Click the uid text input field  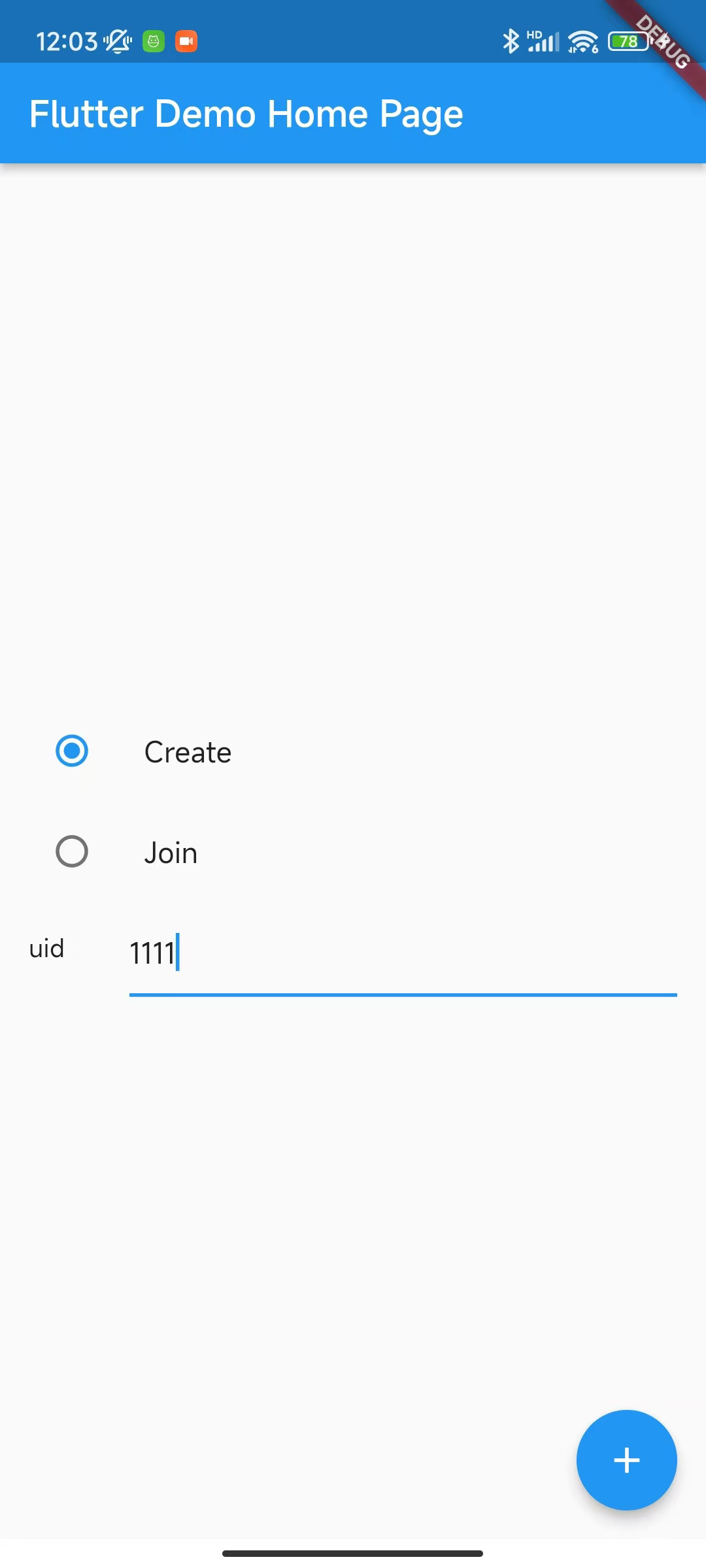[403, 953]
